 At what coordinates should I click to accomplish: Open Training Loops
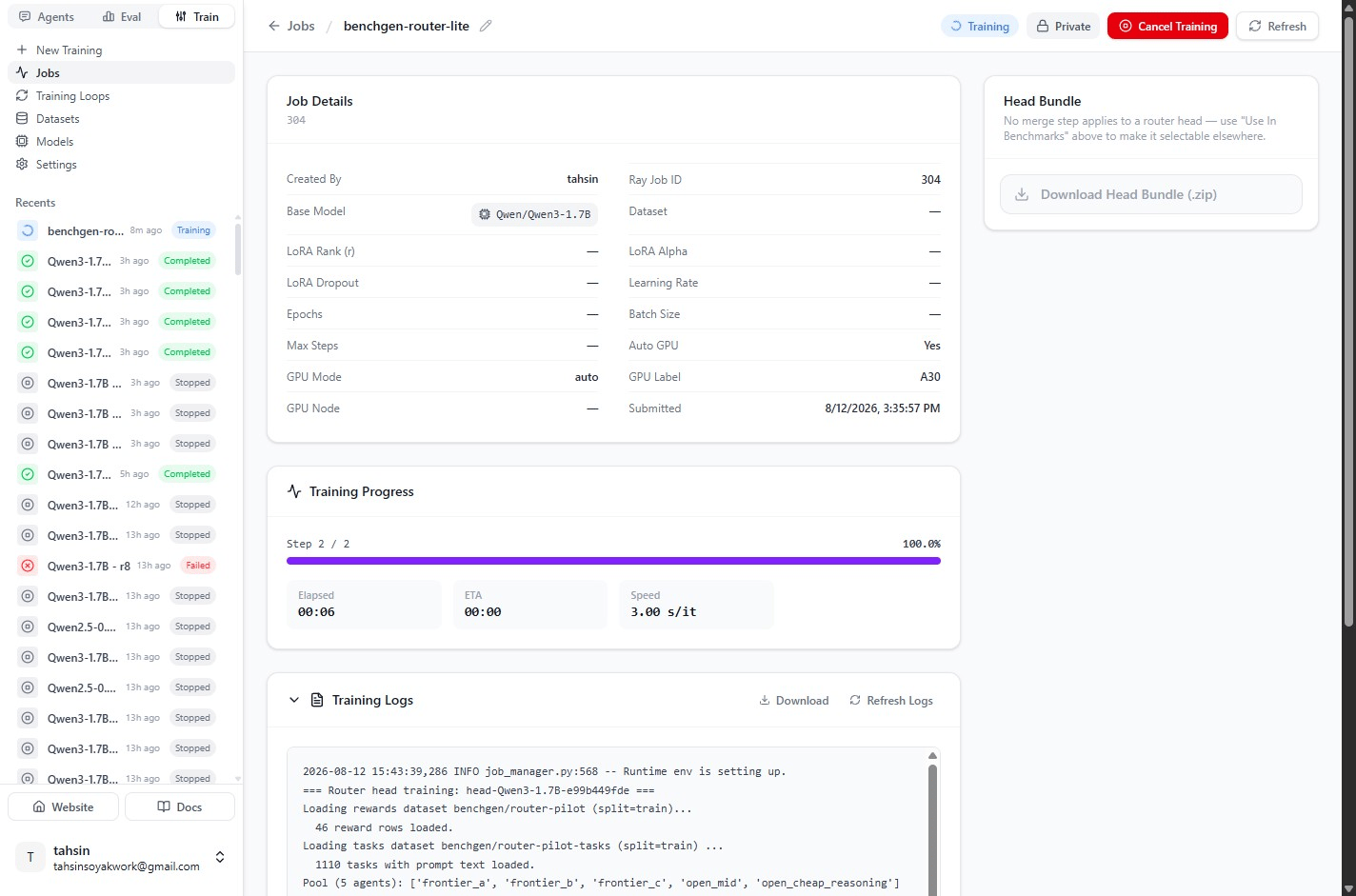(x=122, y=95)
